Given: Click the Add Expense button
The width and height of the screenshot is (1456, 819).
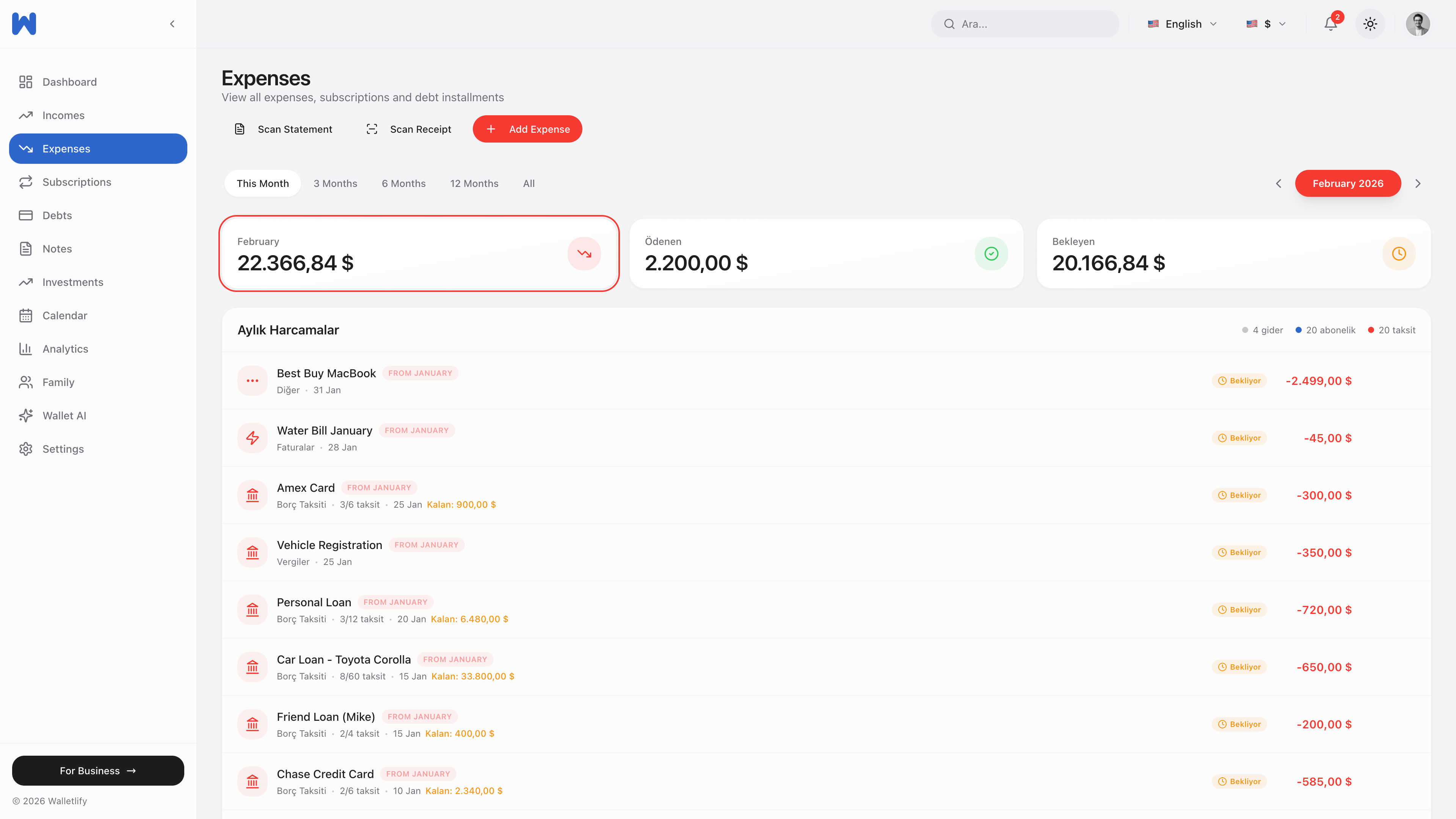Looking at the screenshot, I should [527, 129].
